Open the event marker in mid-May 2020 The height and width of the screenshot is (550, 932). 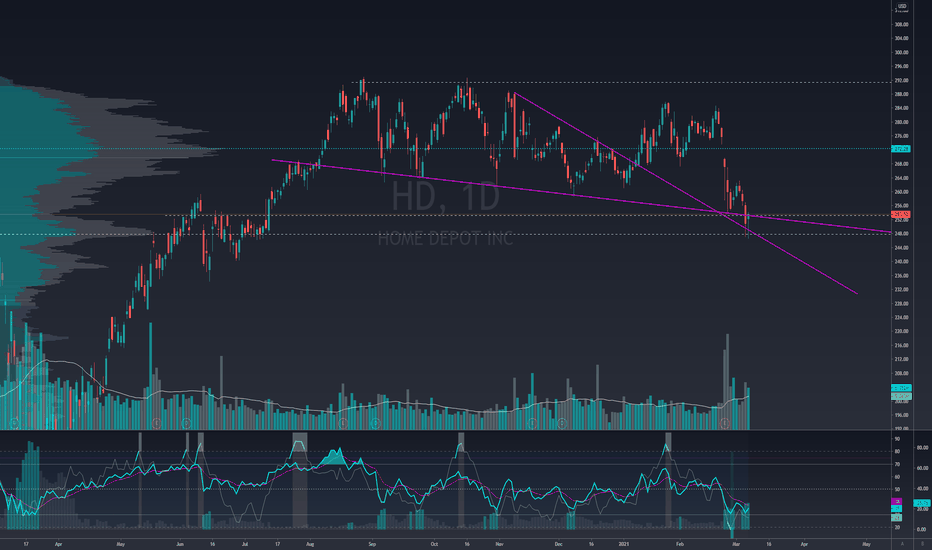[156, 423]
